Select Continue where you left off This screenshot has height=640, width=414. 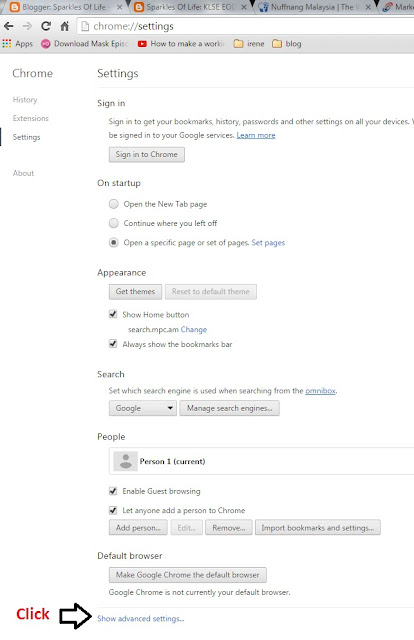tap(114, 223)
